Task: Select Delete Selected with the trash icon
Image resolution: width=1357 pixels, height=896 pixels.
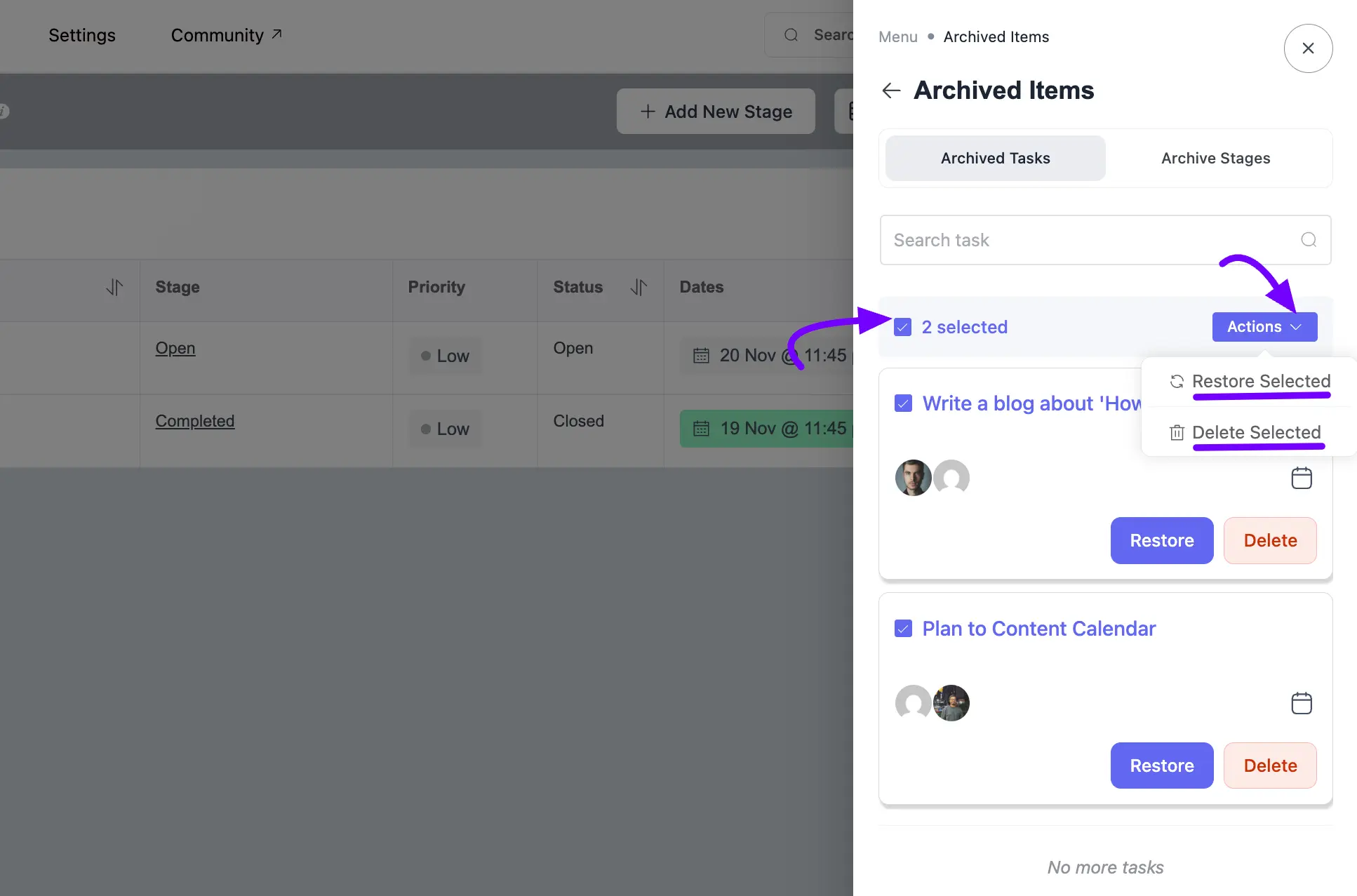Action: pyautogui.click(x=1256, y=432)
